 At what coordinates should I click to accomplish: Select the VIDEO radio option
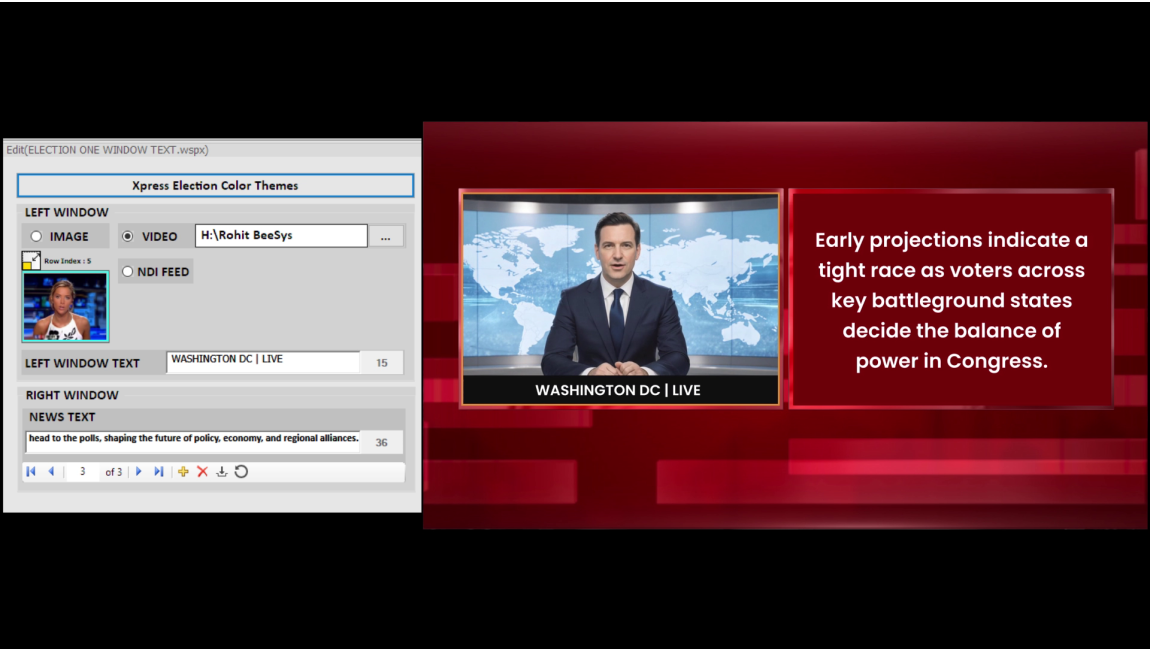127,237
